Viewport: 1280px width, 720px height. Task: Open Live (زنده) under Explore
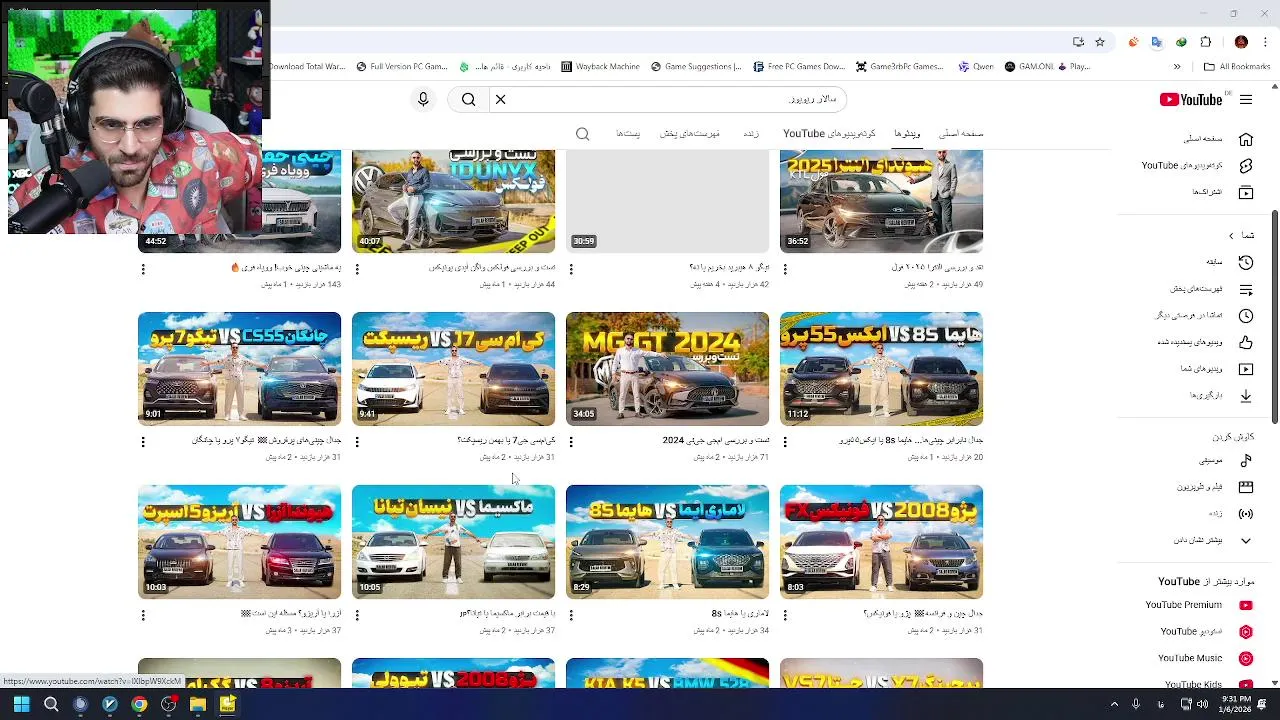click(1230, 514)
